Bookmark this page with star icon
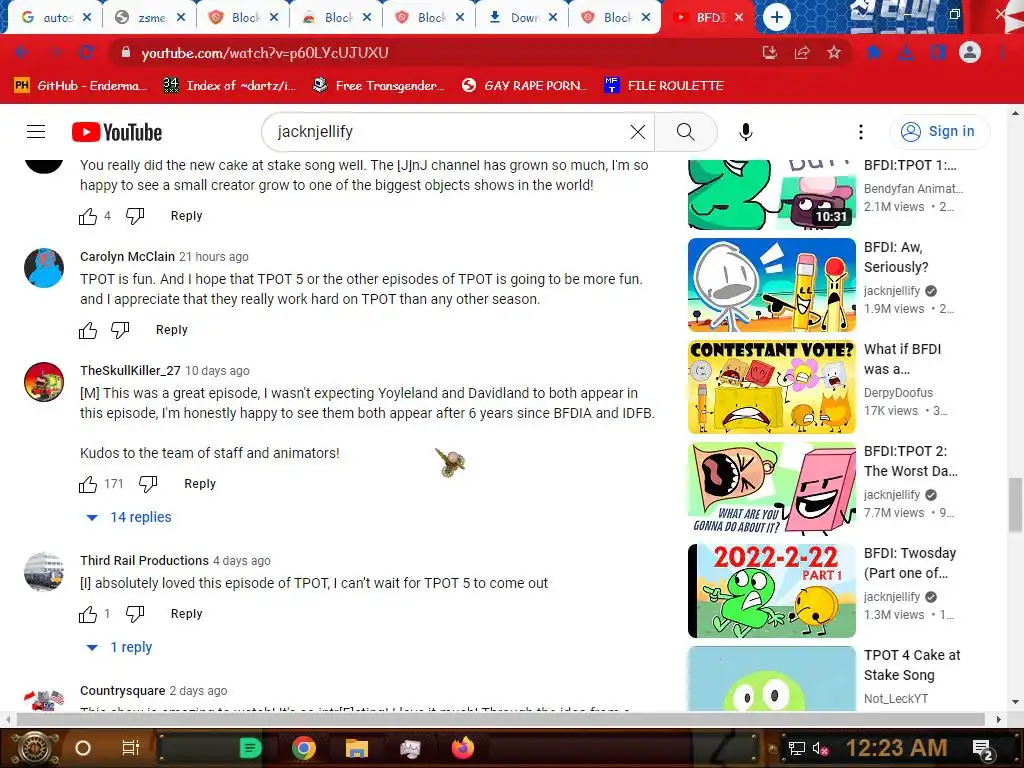Screen dimensions: 1024x768 point(834,53)
